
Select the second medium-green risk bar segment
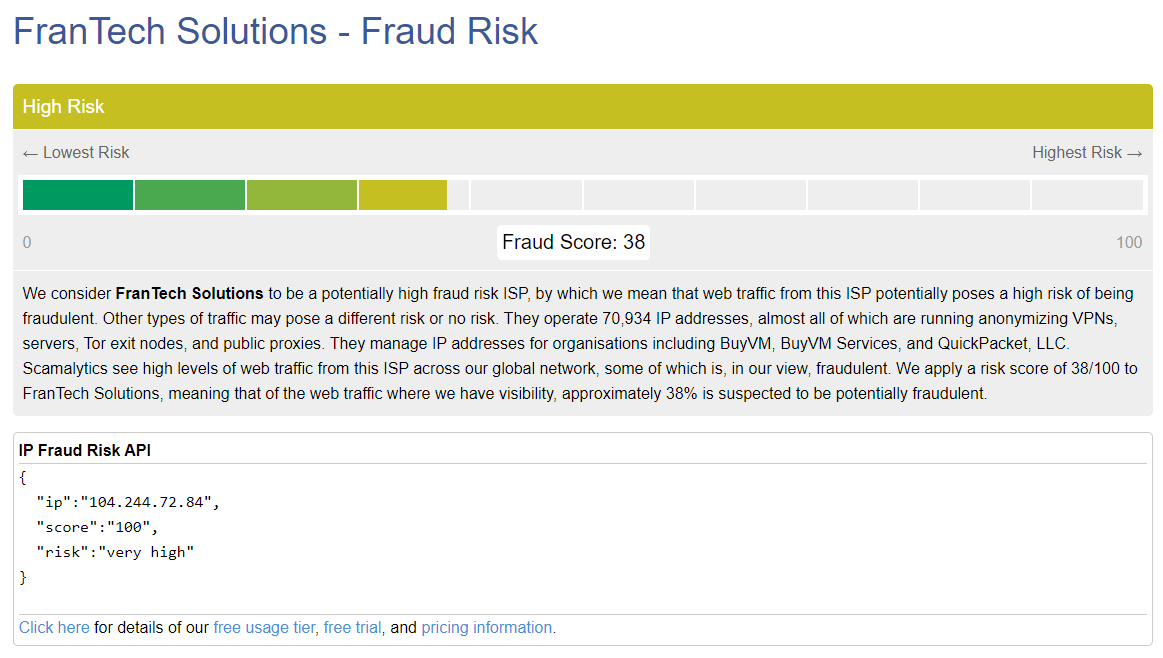coord(190,195)
